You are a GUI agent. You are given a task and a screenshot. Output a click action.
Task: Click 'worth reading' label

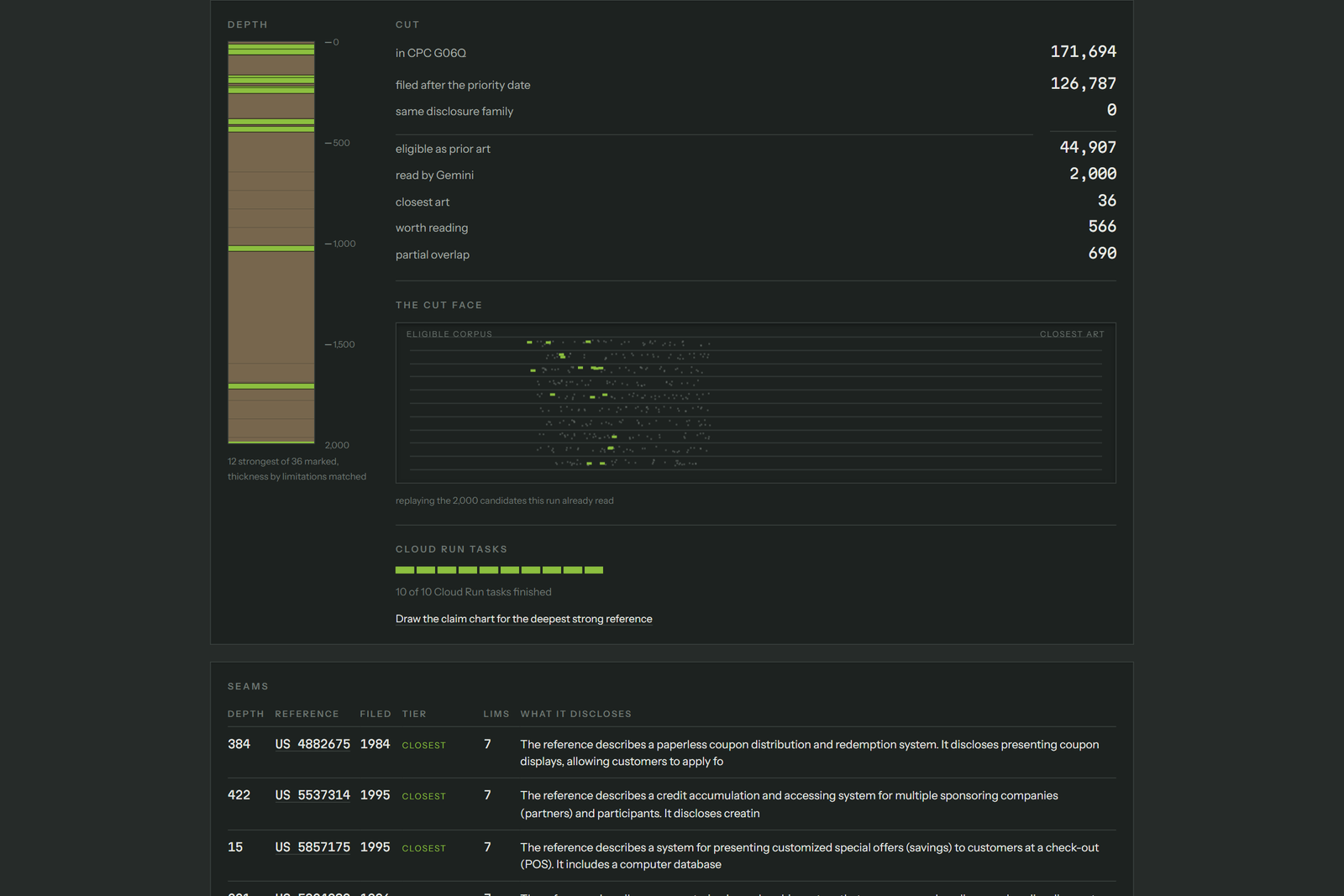click(x=432, y=228)
